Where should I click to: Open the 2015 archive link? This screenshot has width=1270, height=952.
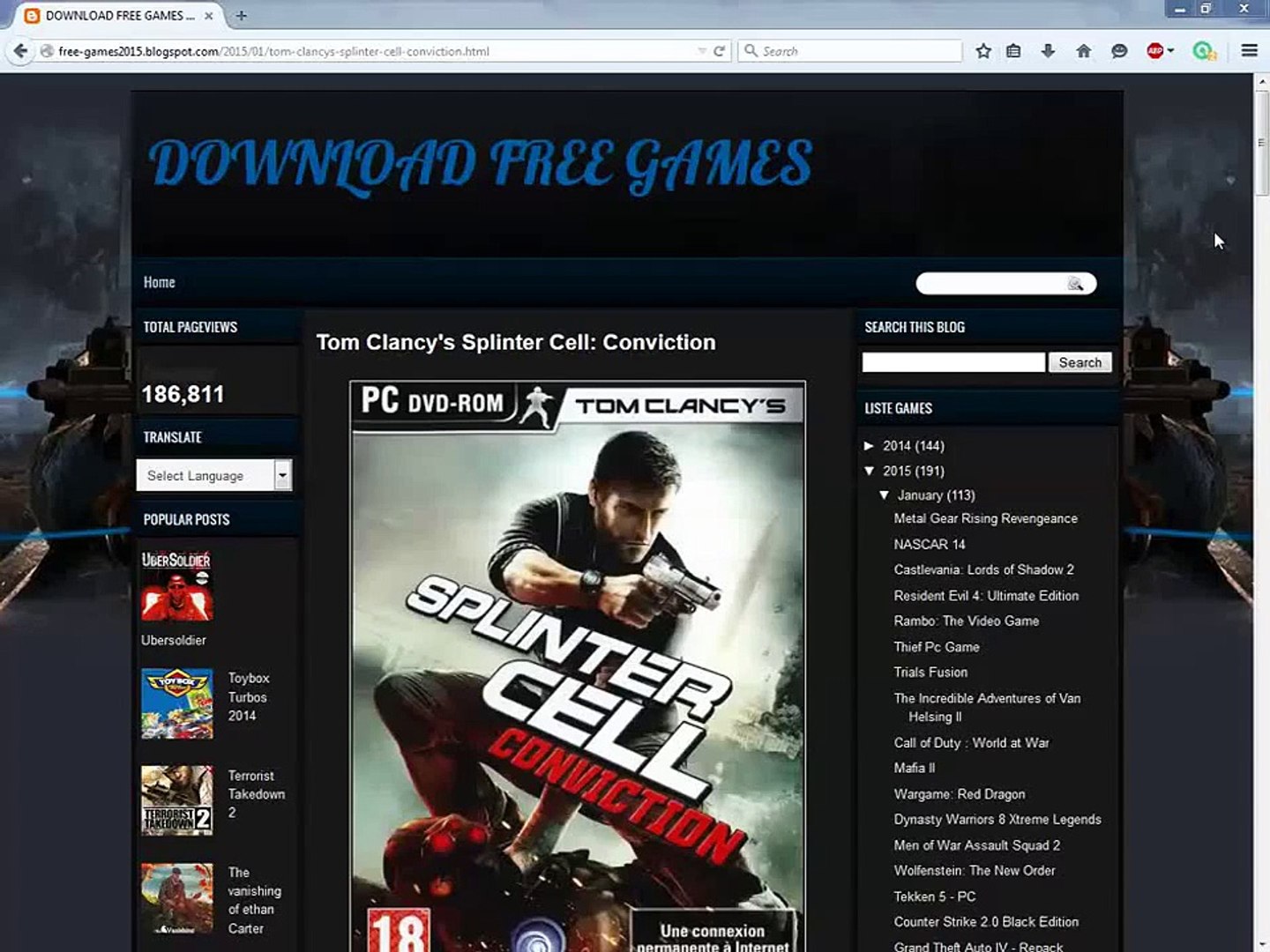(x=896, y=471)
